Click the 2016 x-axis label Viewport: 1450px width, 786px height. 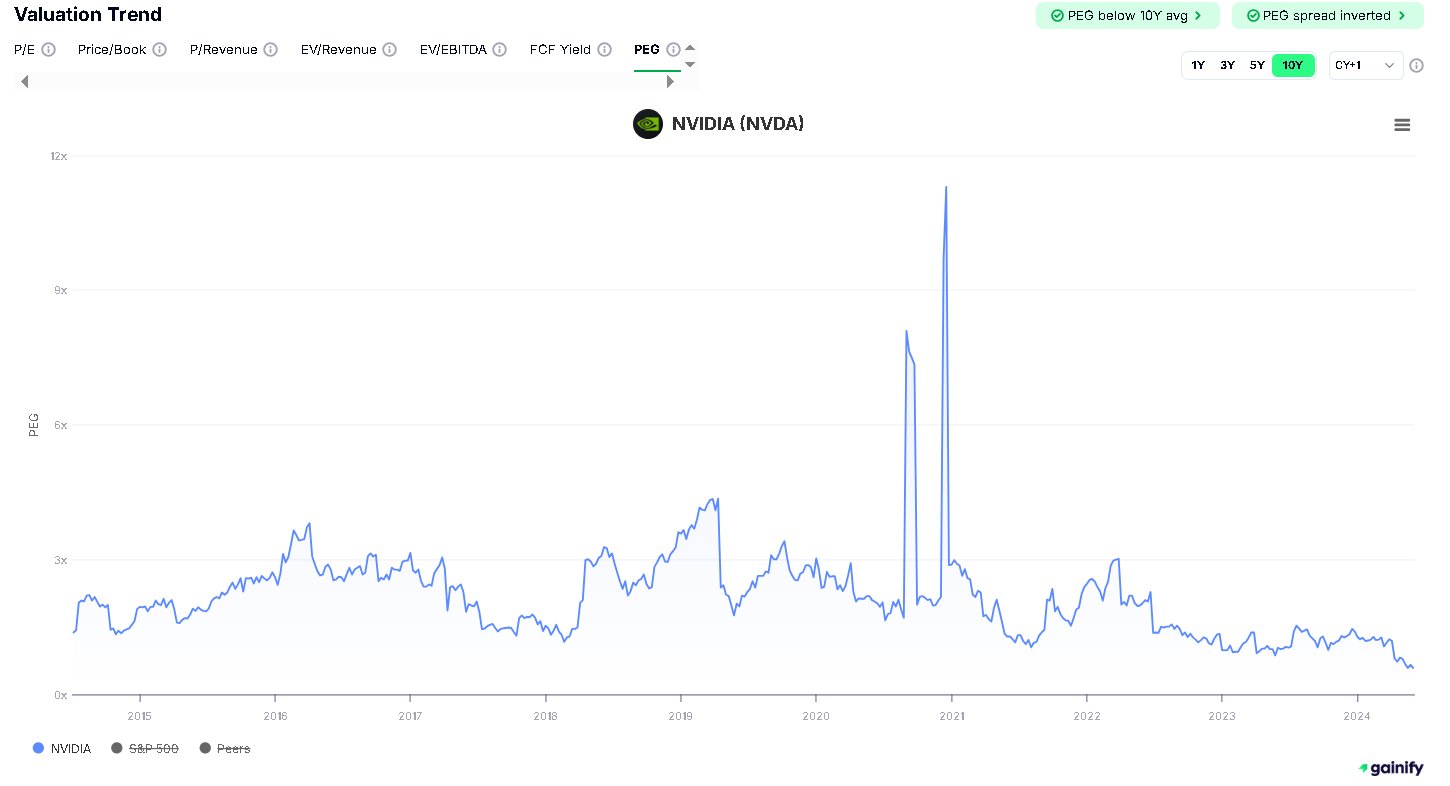(275, 716)
